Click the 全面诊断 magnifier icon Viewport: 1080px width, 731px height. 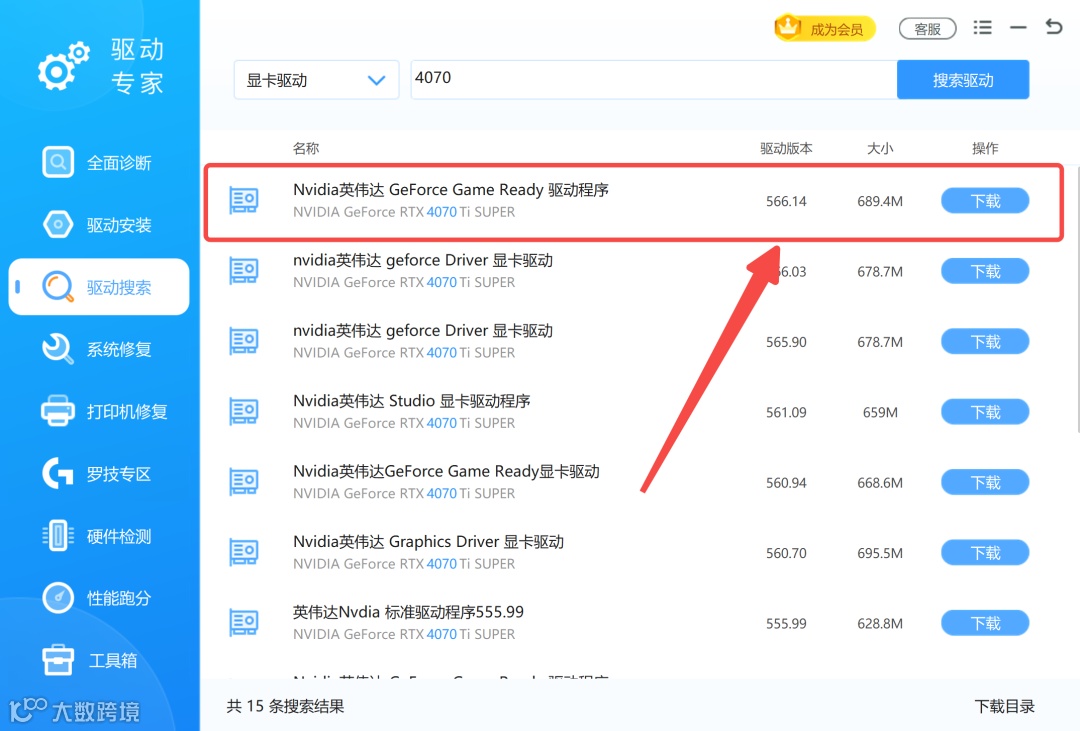(x=58, y=163)
